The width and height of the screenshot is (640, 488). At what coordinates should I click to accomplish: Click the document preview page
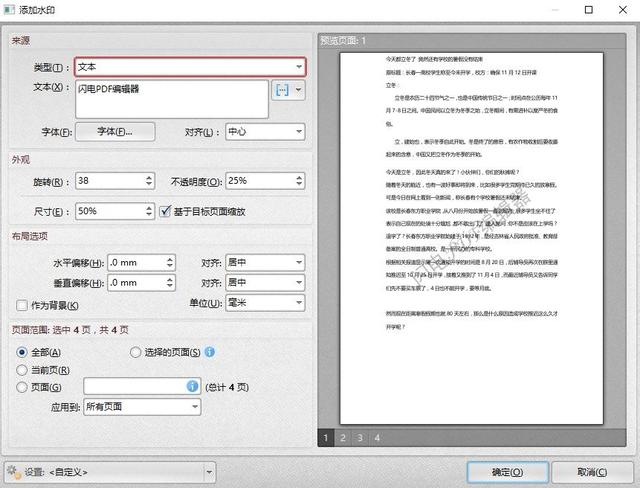point(471,238)
